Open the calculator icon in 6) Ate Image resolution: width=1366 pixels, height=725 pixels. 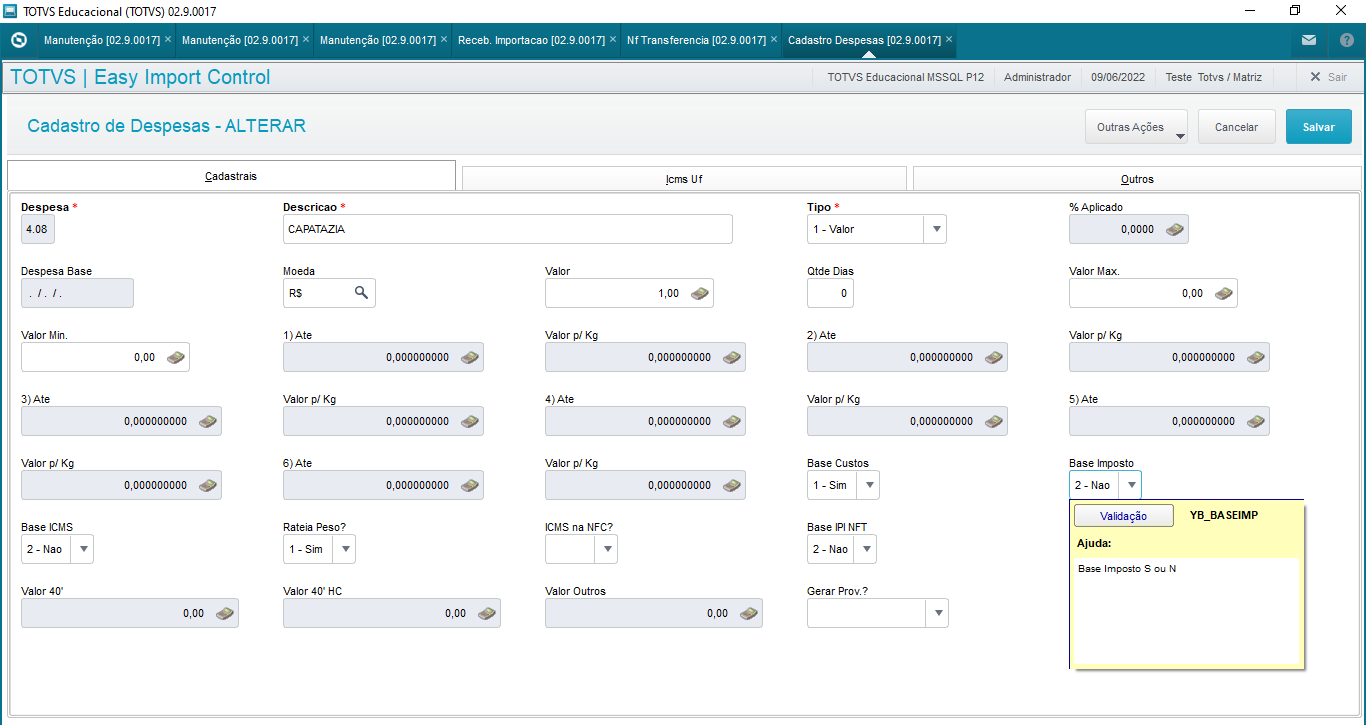469,485
